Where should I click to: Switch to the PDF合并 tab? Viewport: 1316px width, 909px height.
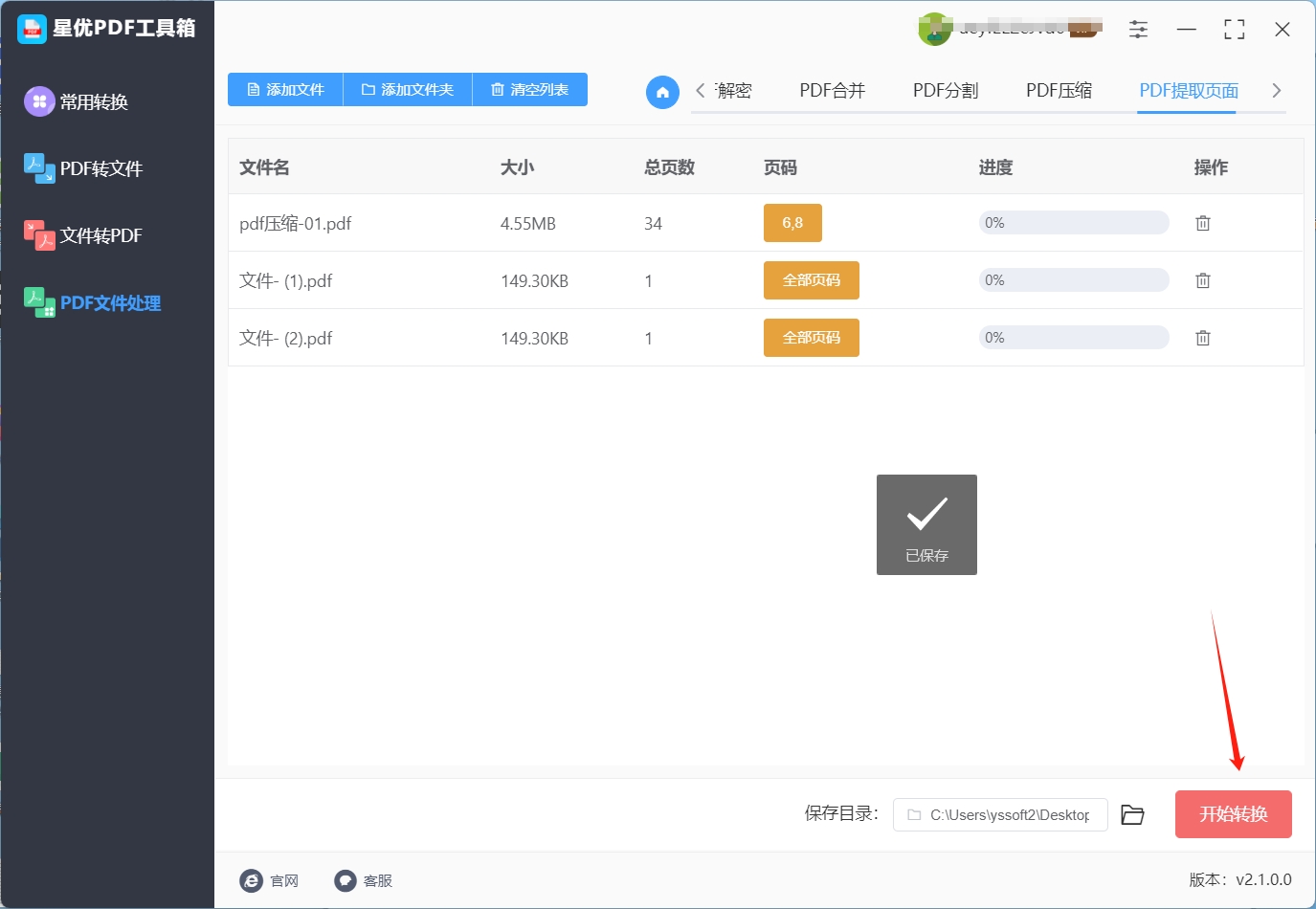tap(832, 91)
